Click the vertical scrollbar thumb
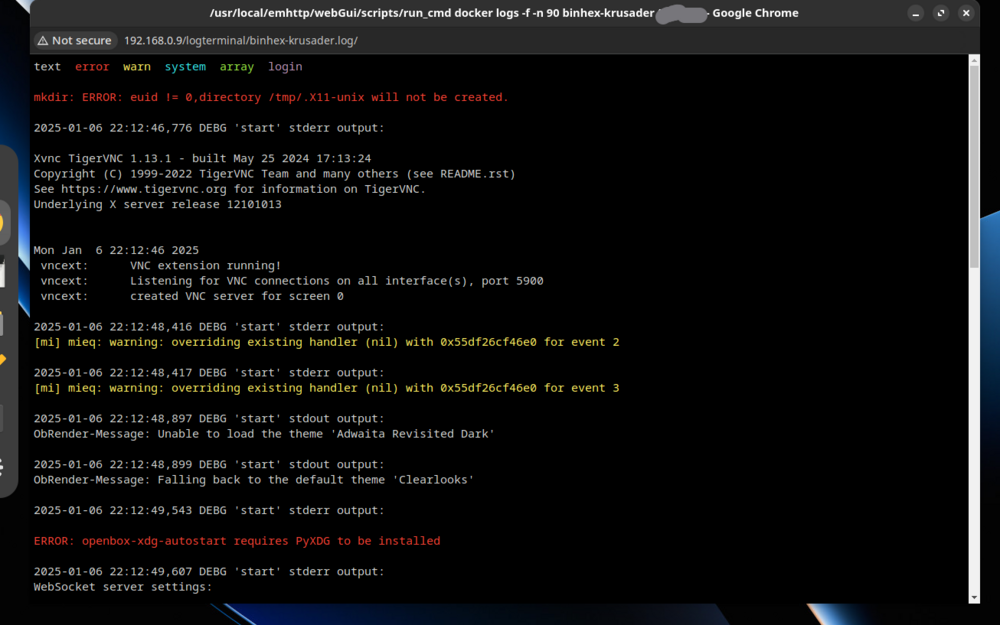 pyautogui.click(x=974, y=167)
